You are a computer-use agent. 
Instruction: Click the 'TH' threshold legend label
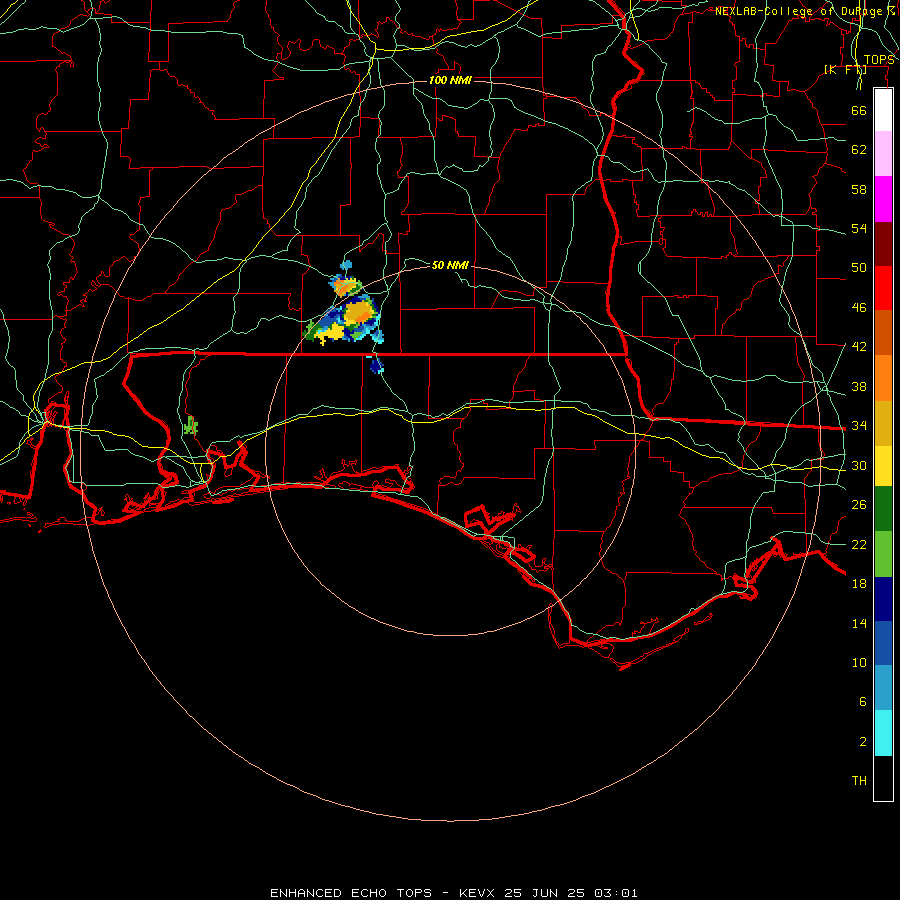pyautogui.click(x=859, y=781)
